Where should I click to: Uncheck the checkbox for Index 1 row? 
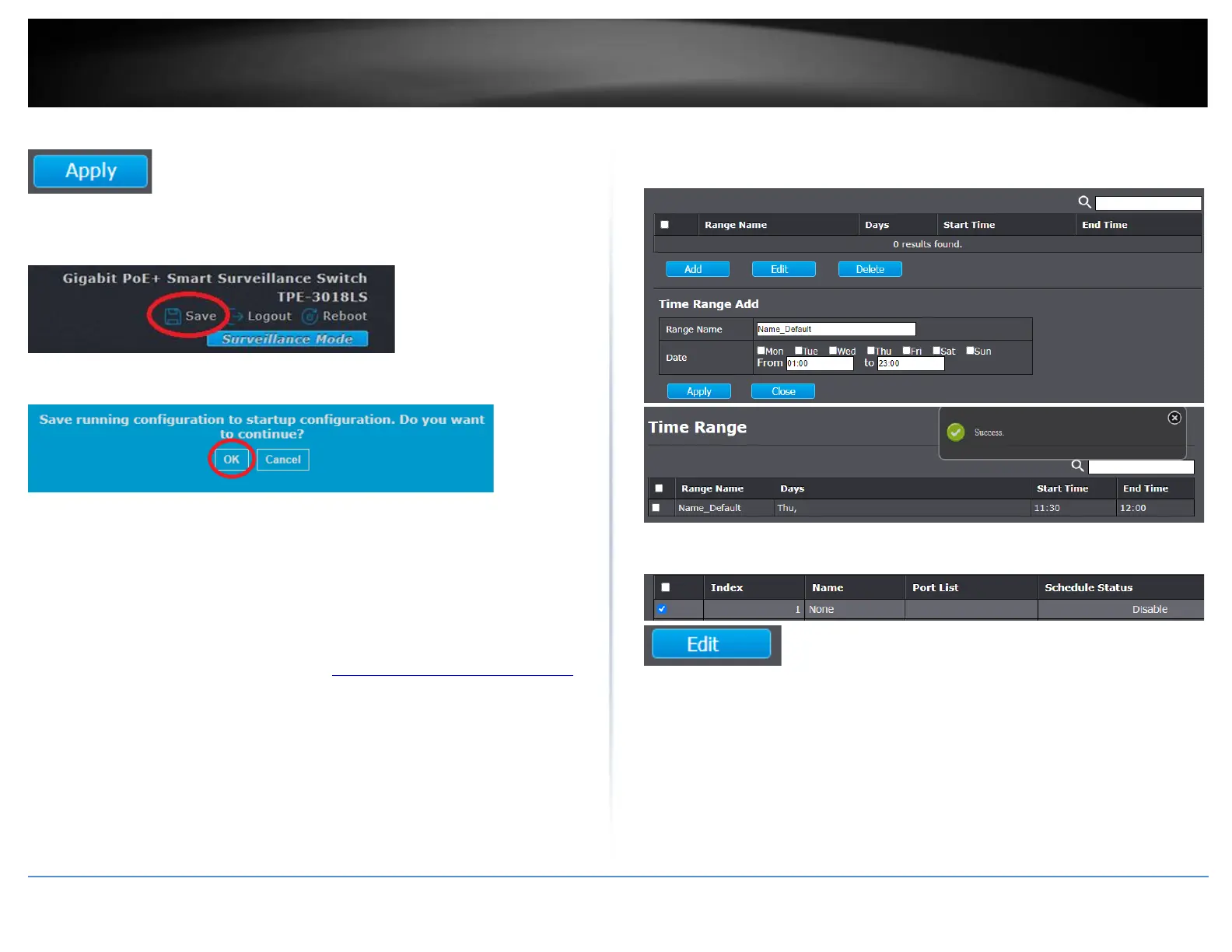[x=662, y=609]
